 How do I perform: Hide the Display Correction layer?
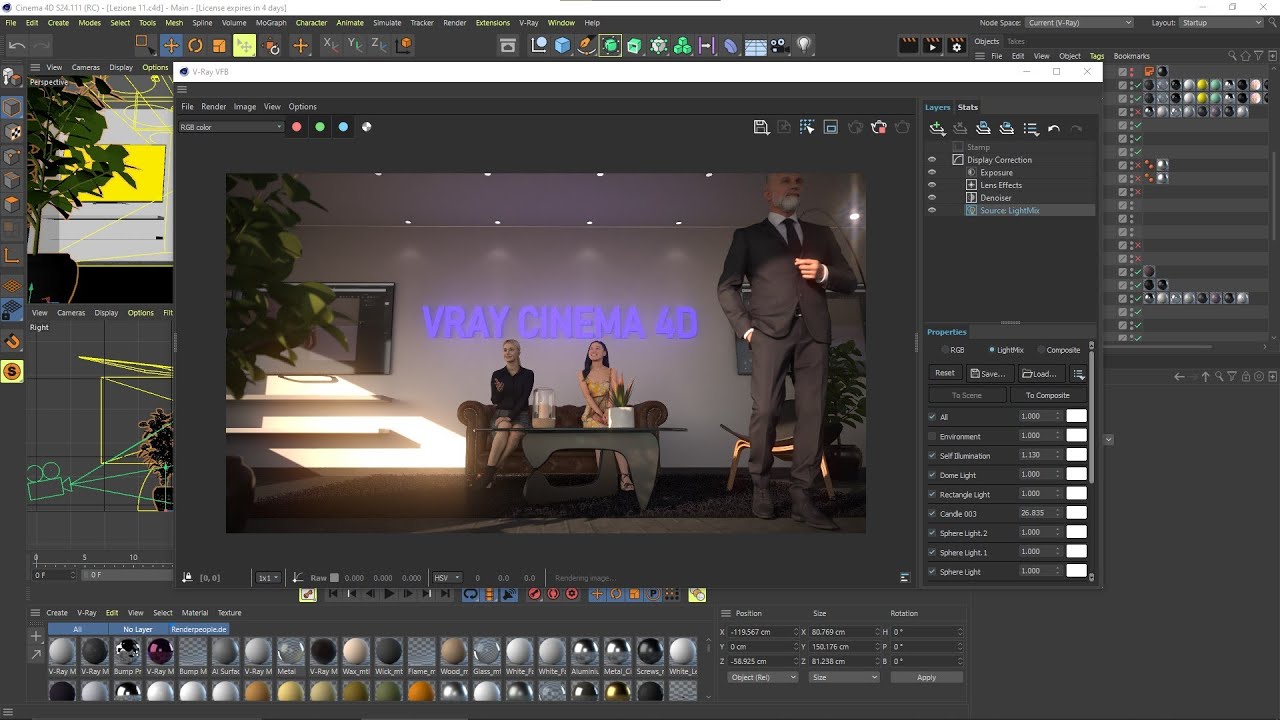[932, 160]
